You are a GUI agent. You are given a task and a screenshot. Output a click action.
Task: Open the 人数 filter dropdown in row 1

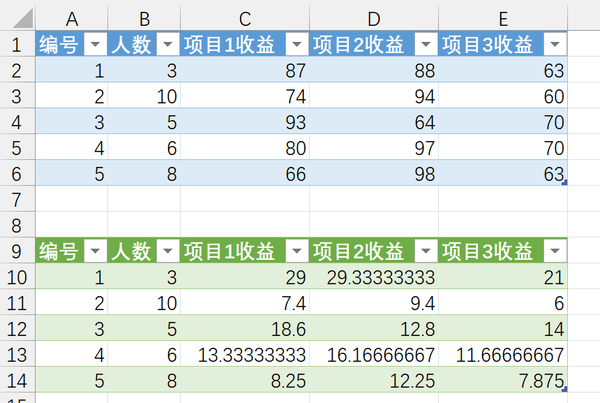[168, 44]
